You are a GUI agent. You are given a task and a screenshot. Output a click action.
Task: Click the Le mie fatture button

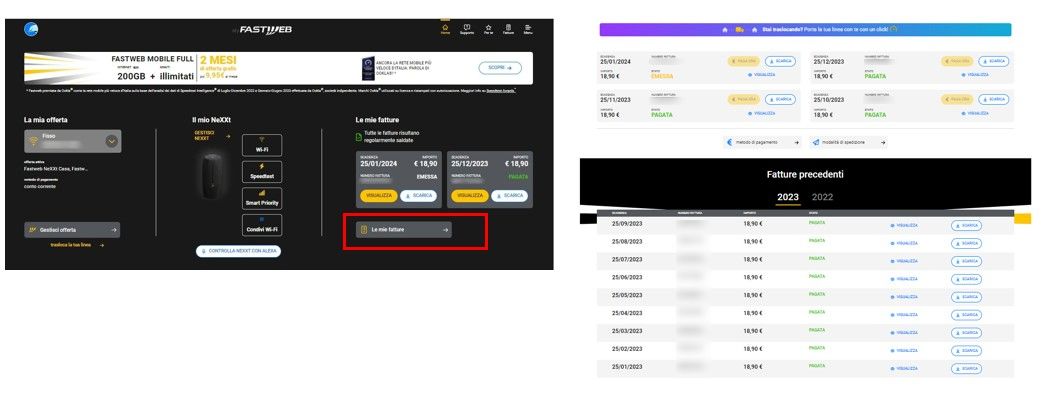click(x=403, y=230)
